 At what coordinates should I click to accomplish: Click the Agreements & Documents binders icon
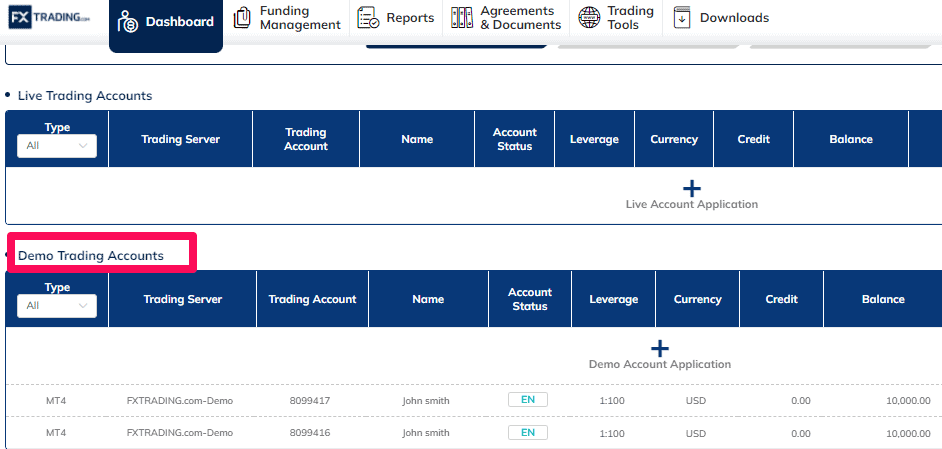(461, 18)
